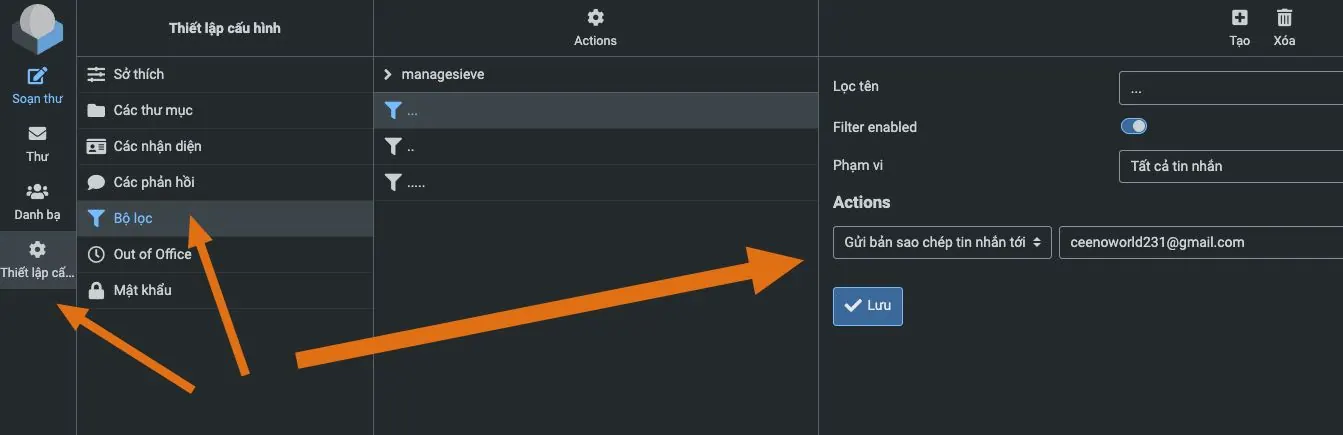1343x435 pixels.
Task: Open Mật khẩu password section
Action: 142,290
